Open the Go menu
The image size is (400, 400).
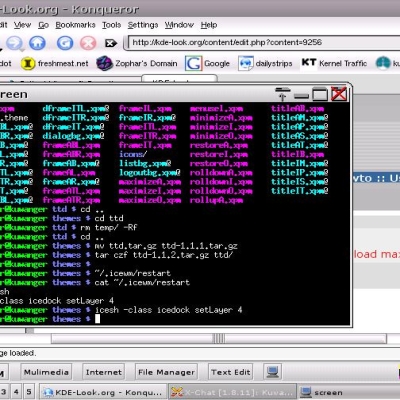[x=43, y=25]
